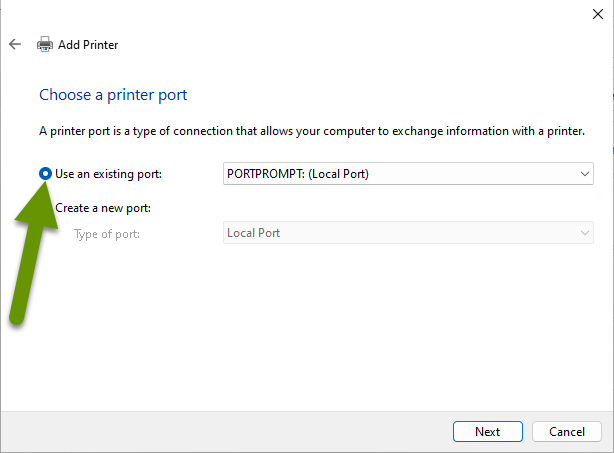Click the Add Printer title text

(x=88, y=45)
